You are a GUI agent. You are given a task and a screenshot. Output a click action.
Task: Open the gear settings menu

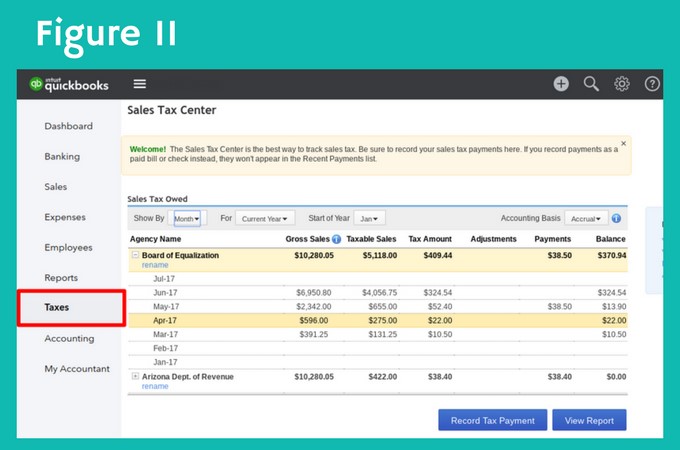coord(621,84)
